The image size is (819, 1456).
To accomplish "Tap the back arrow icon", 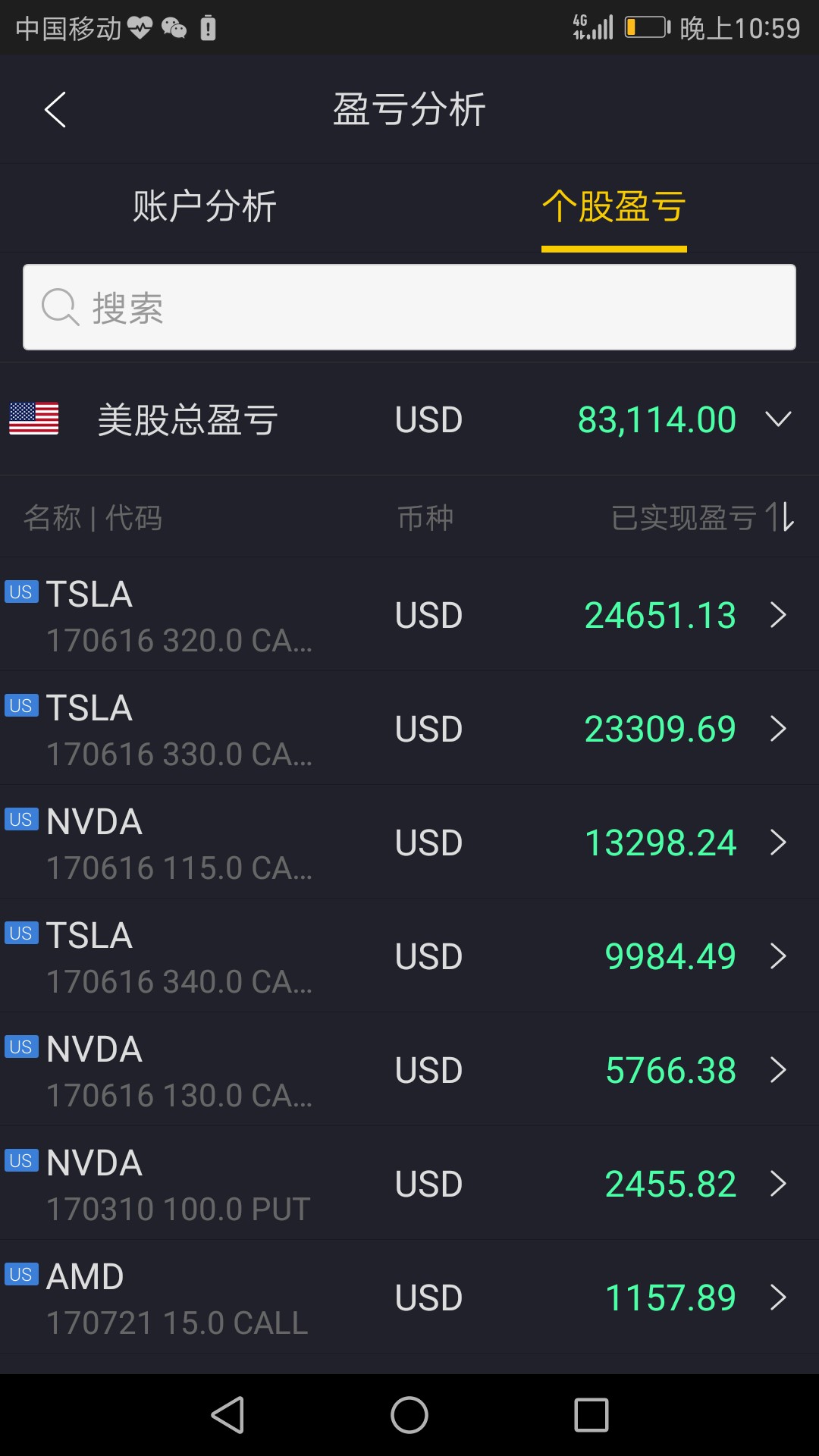I will click(55, 110).
